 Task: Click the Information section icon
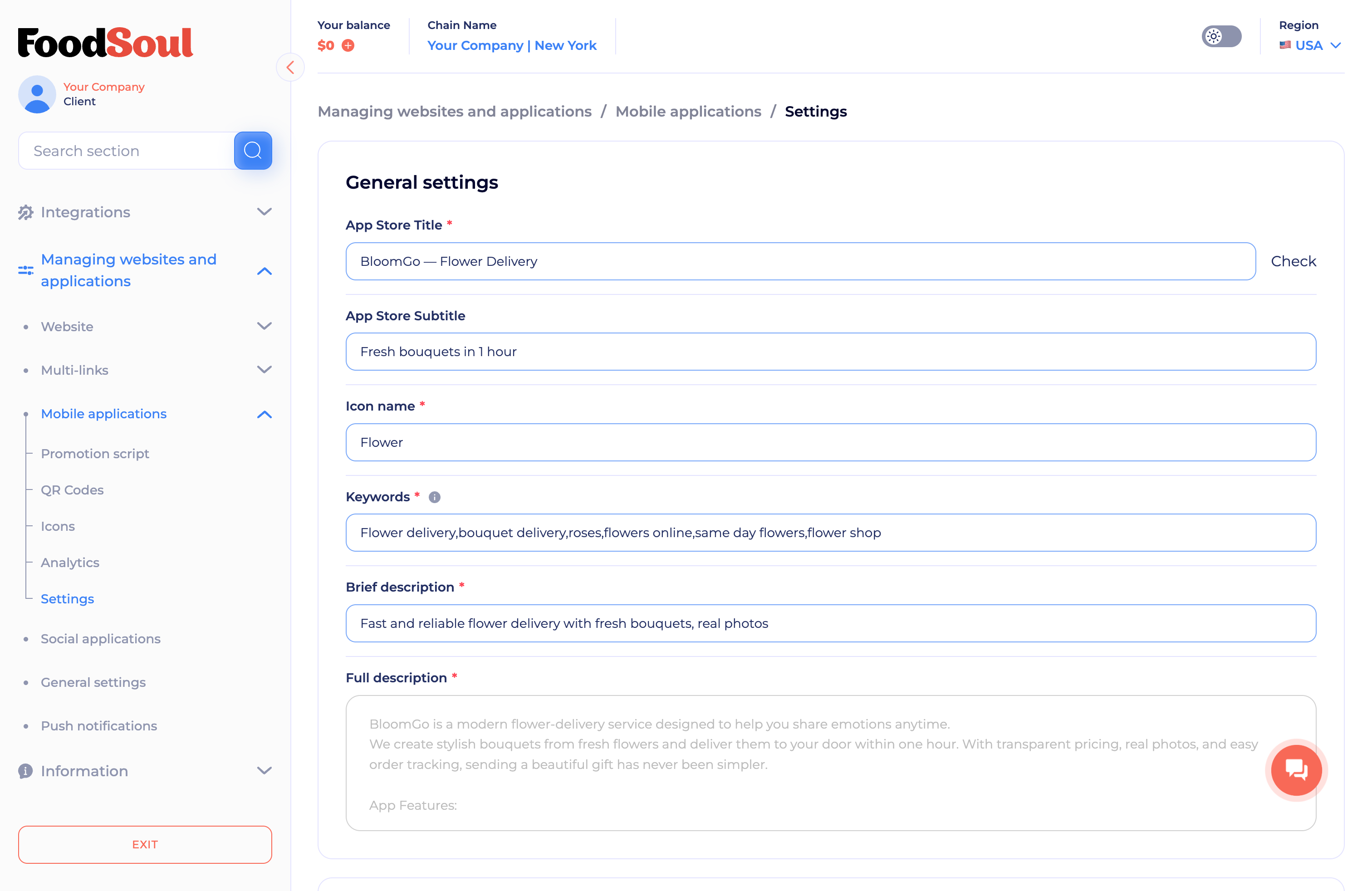25,770
